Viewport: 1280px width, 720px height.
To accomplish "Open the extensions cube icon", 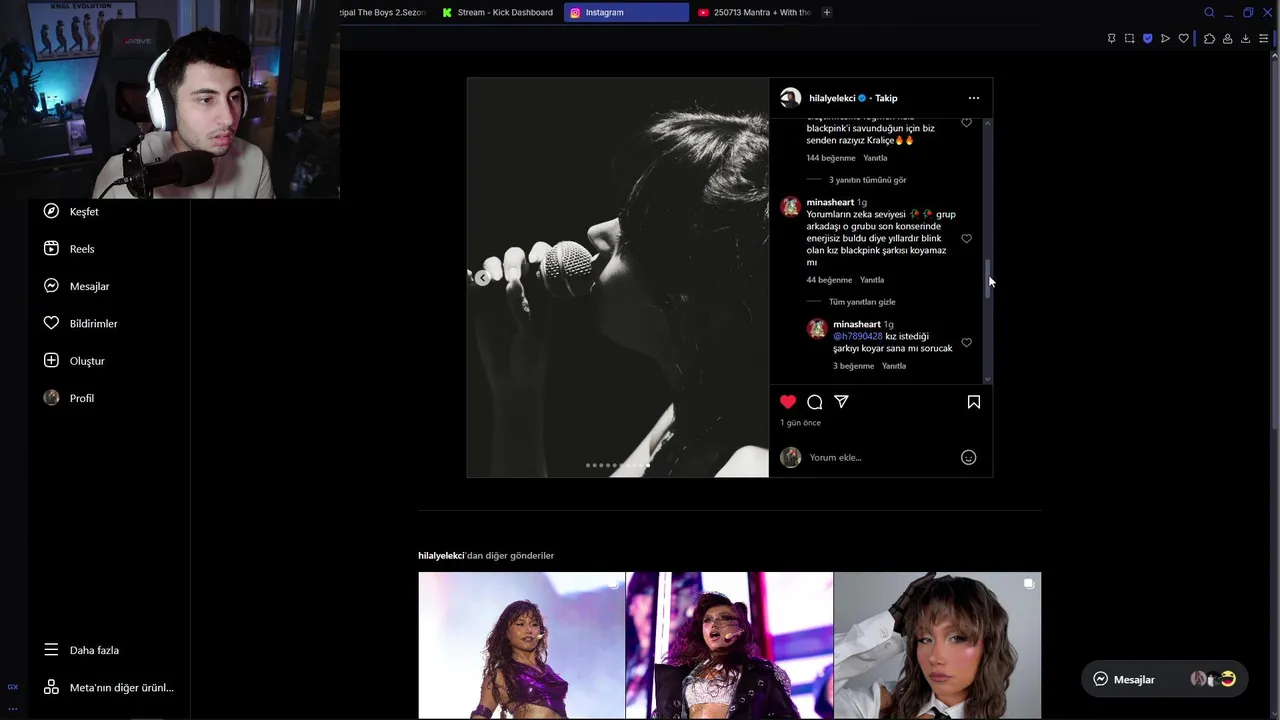I will pos(1209,38).
